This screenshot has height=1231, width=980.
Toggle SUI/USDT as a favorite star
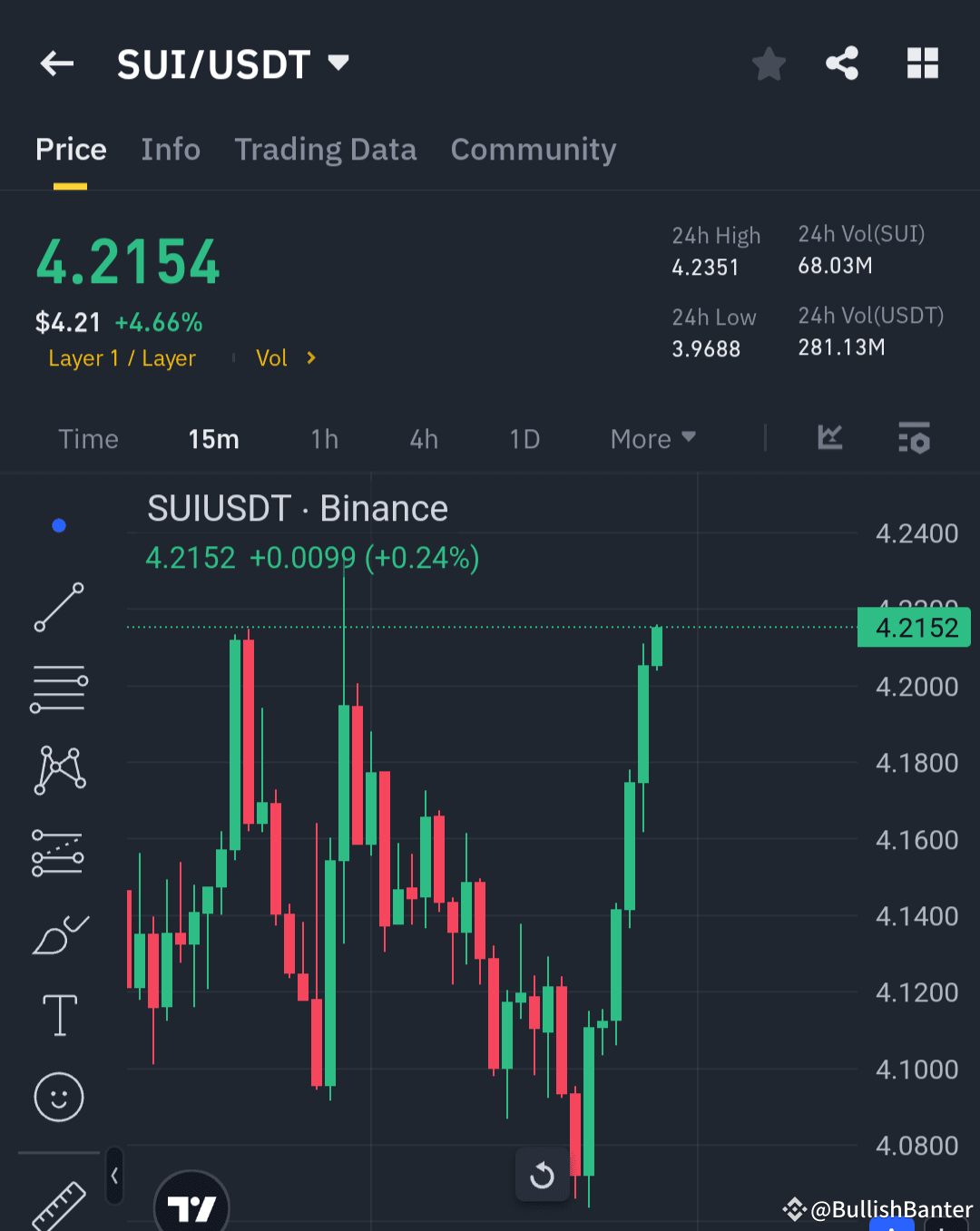[769, 64]
